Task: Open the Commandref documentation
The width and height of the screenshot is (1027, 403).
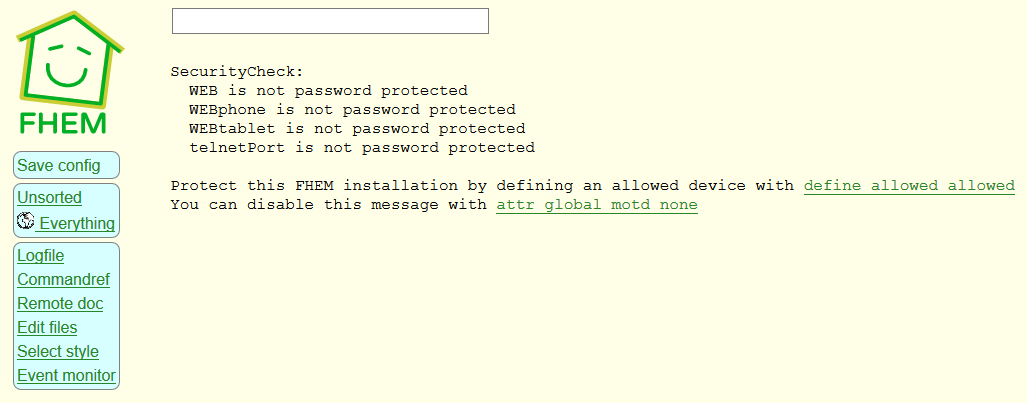Action: point(64,280)
